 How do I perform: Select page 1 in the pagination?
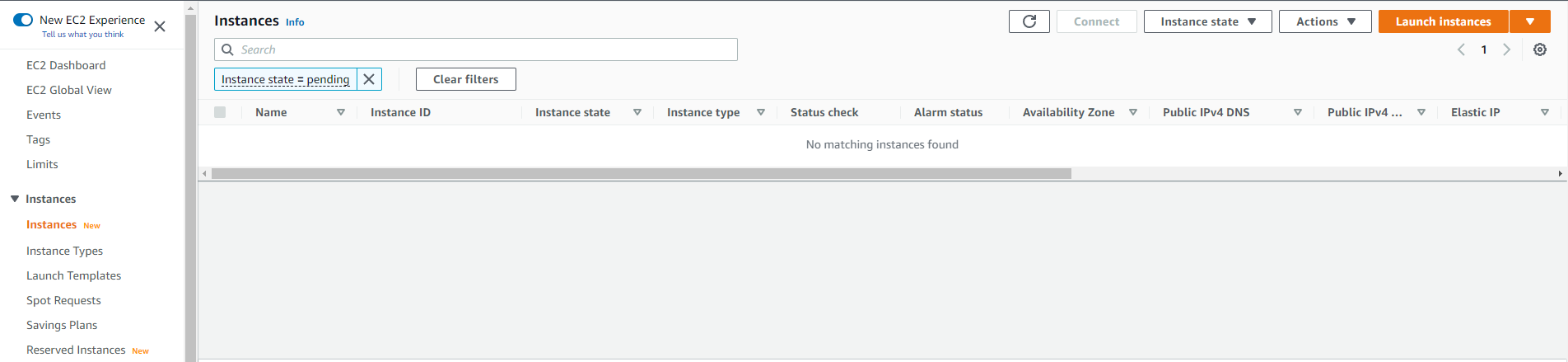[x=1484, y=49]
